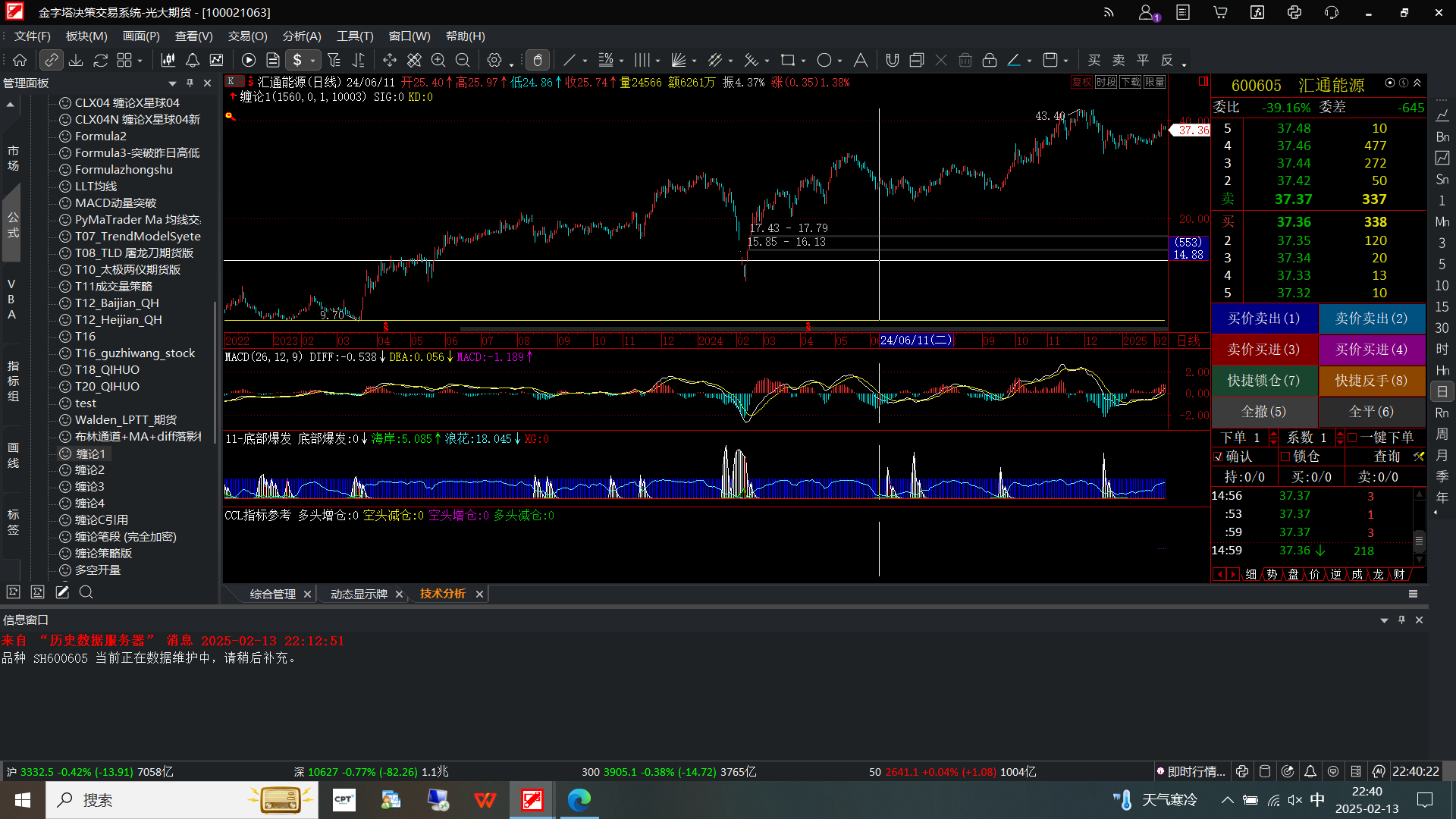Screen dimensions: 1456x819
Task: Toggle the chain link tool in toolbar
Action: click(x=52, y=60)
